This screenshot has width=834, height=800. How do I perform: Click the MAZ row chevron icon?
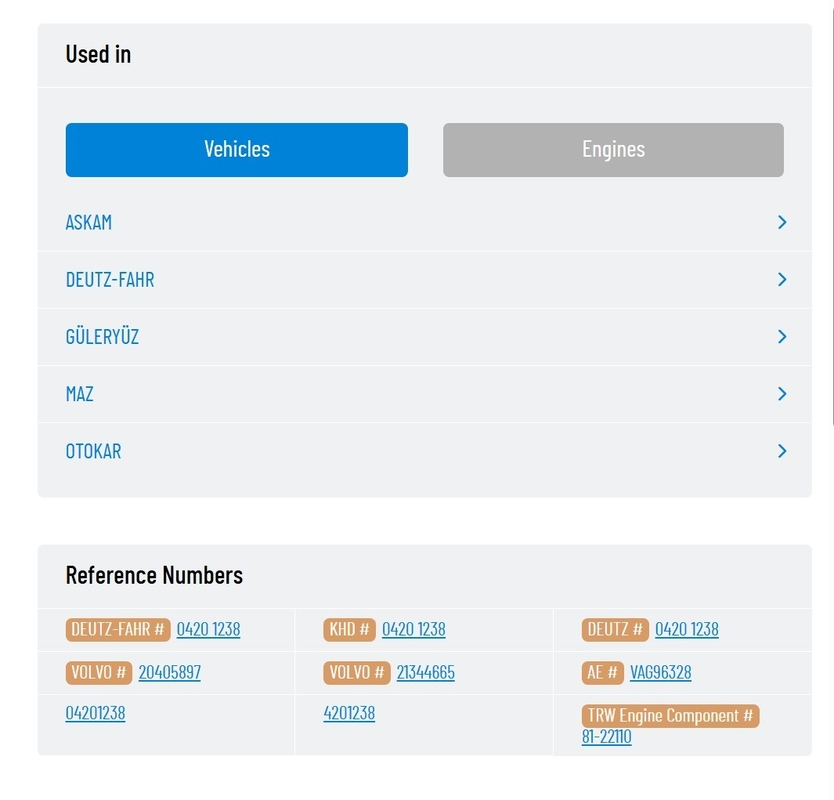pyautogui.click(x=782, y=394)
